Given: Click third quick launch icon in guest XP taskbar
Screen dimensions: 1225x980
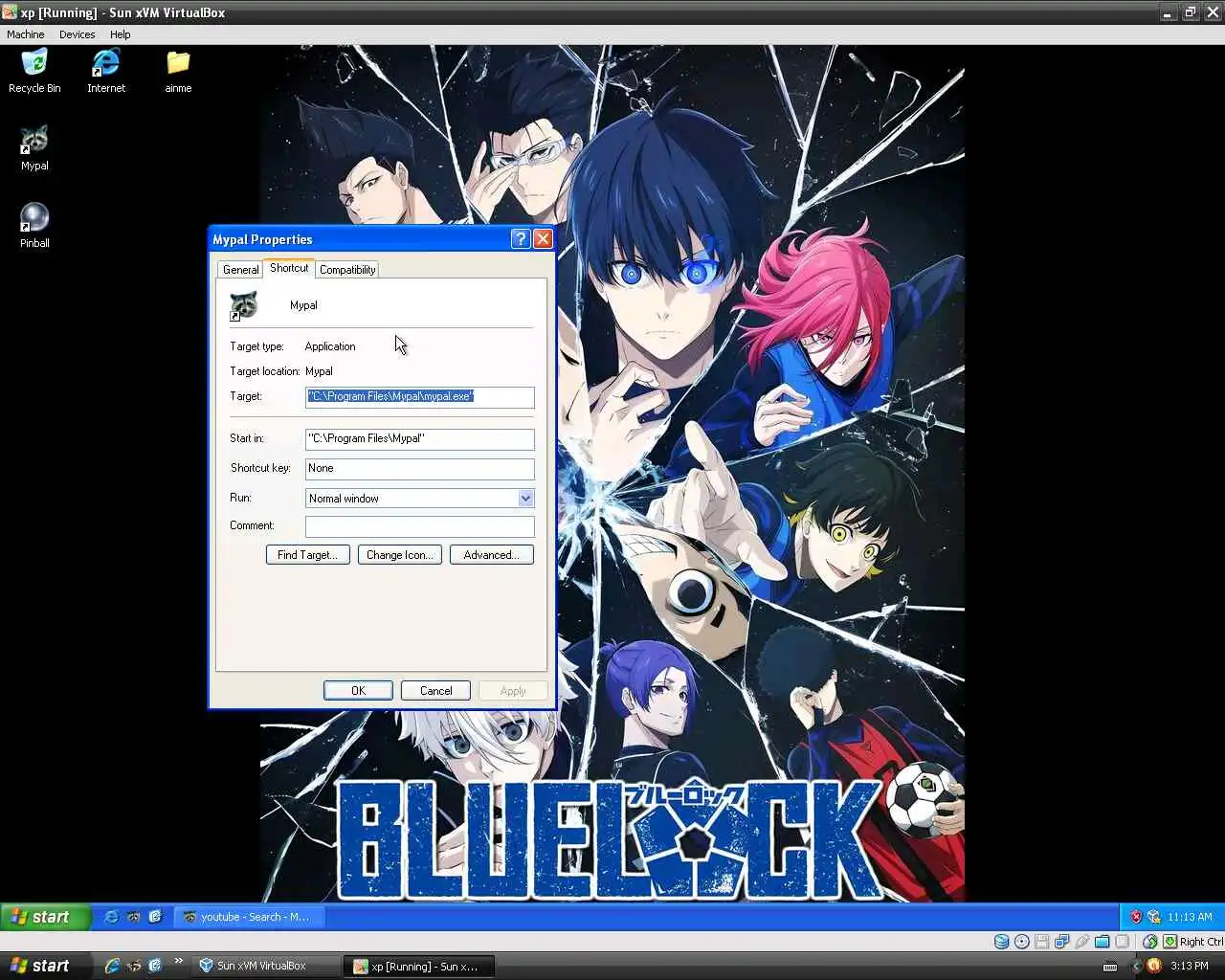Looking at the screenshot, I should (155, 917).
